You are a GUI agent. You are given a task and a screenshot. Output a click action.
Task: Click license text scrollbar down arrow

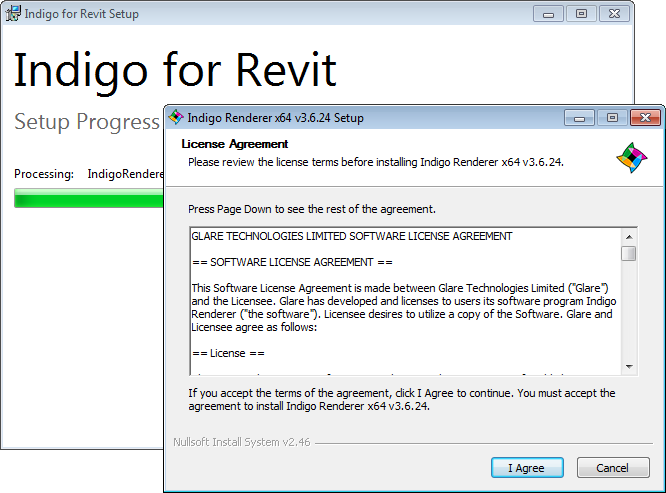pos(629,366)
